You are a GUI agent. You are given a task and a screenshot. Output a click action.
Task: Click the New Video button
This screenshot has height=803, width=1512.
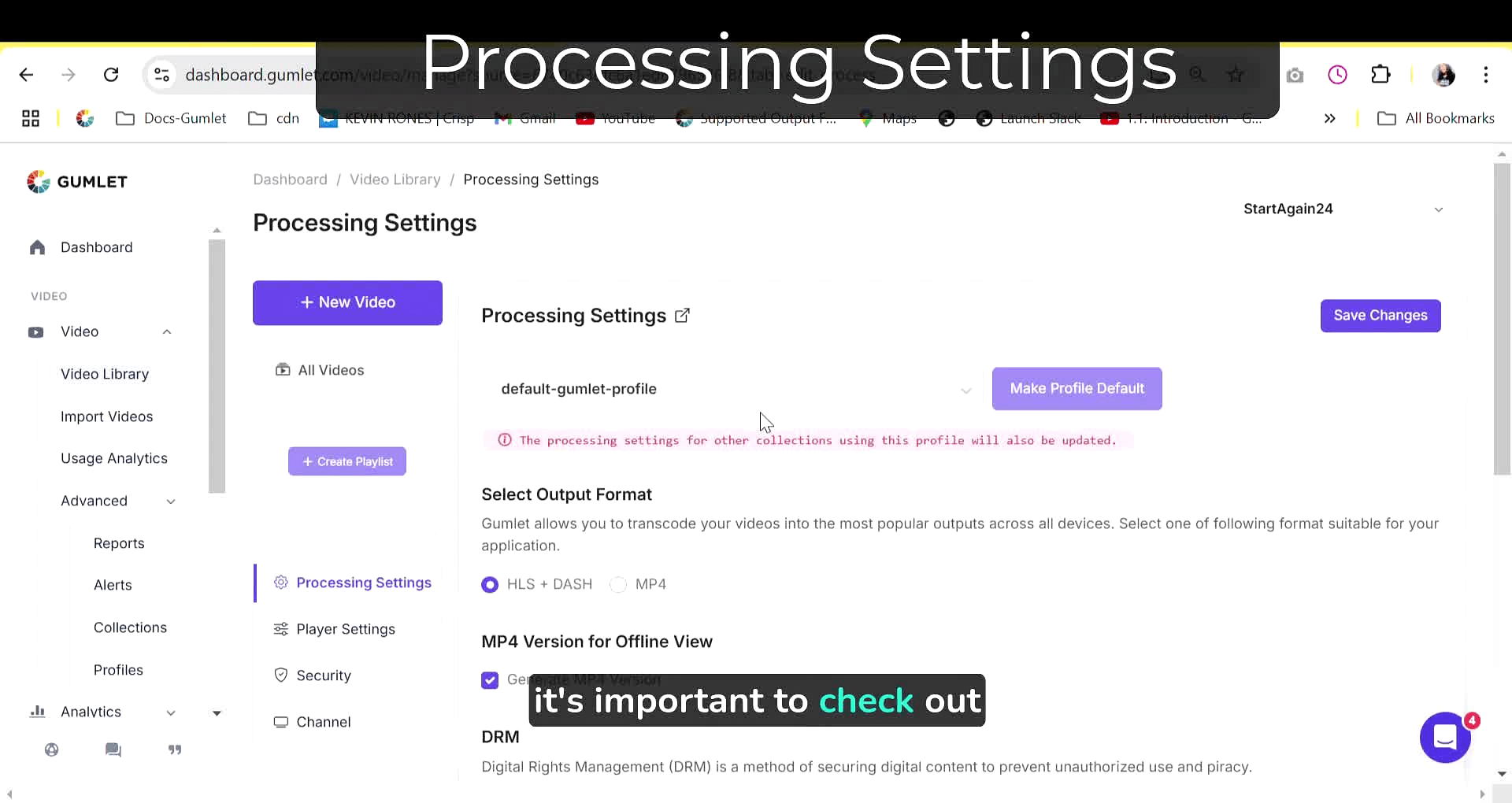(x=347, y=303)
